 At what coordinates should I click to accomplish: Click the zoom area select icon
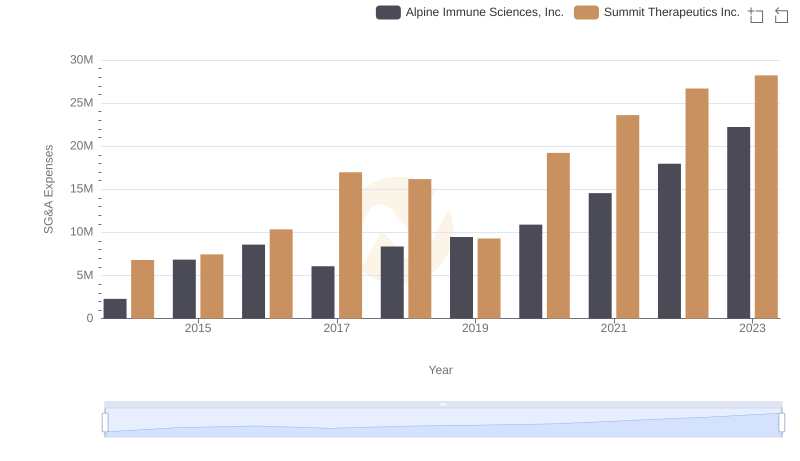point(756,15)
